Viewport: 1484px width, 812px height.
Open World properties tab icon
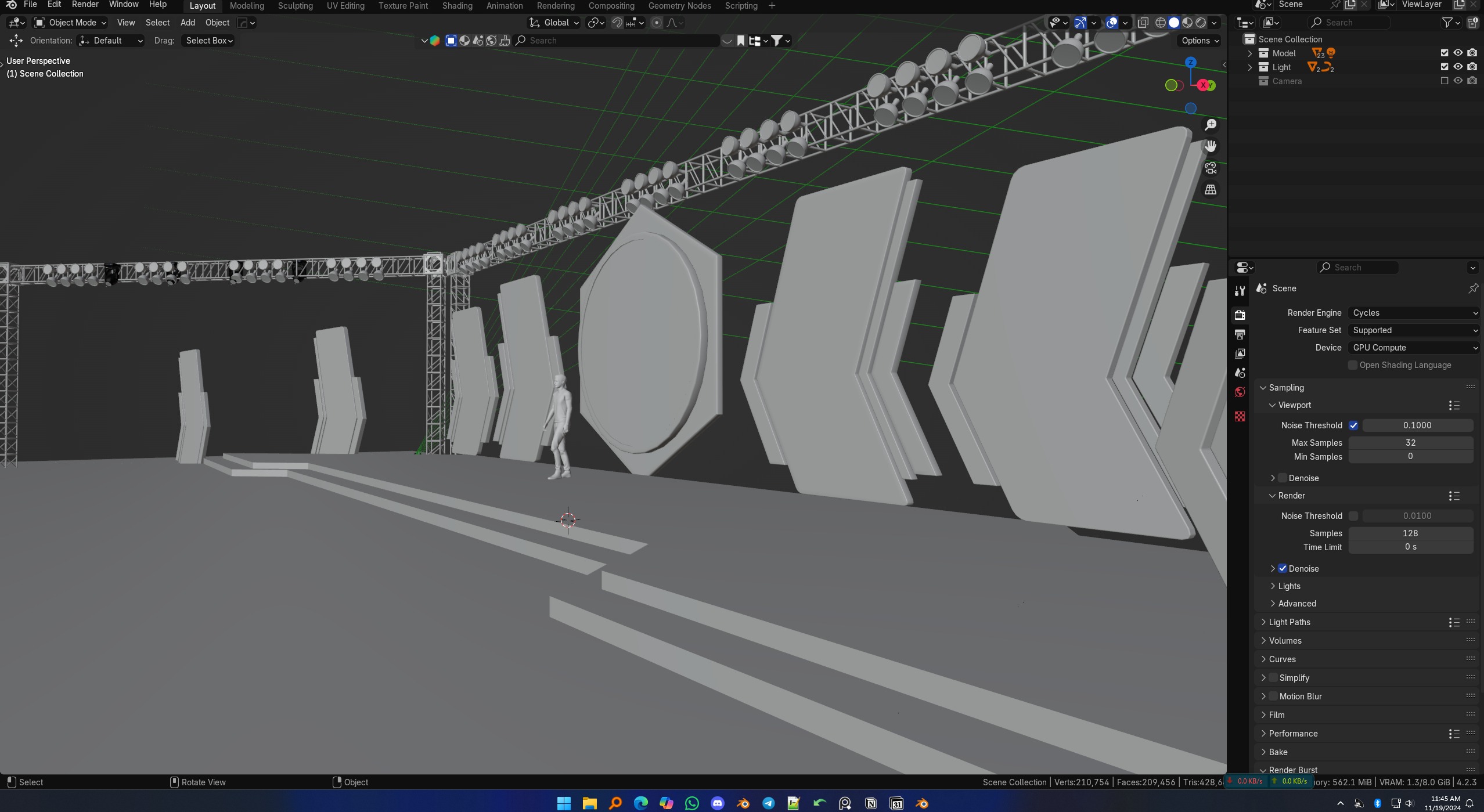click(x=1240, y=392)
